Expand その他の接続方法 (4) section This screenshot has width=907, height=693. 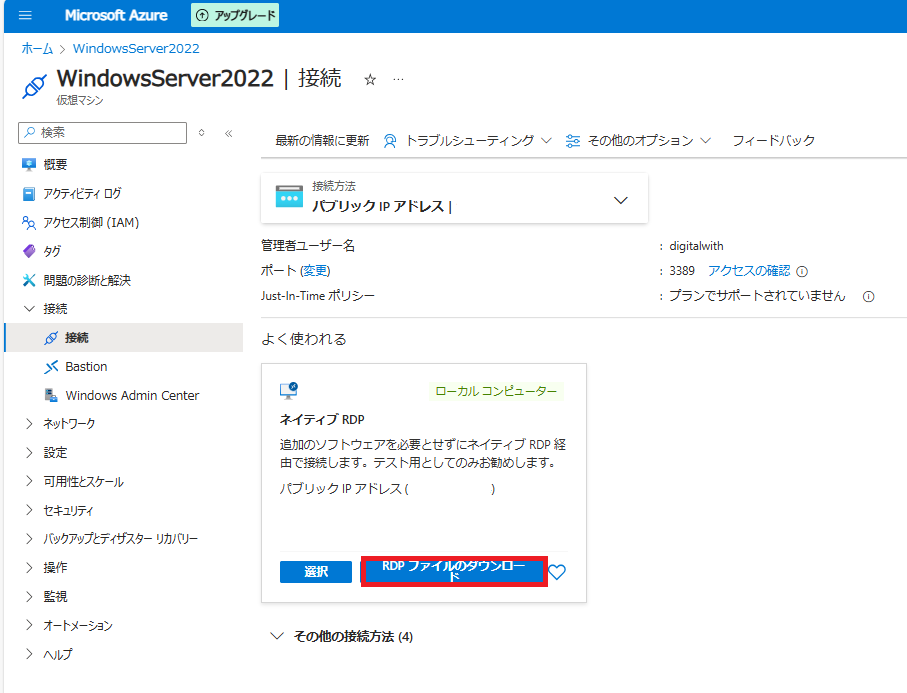click(x=342, y=636)
